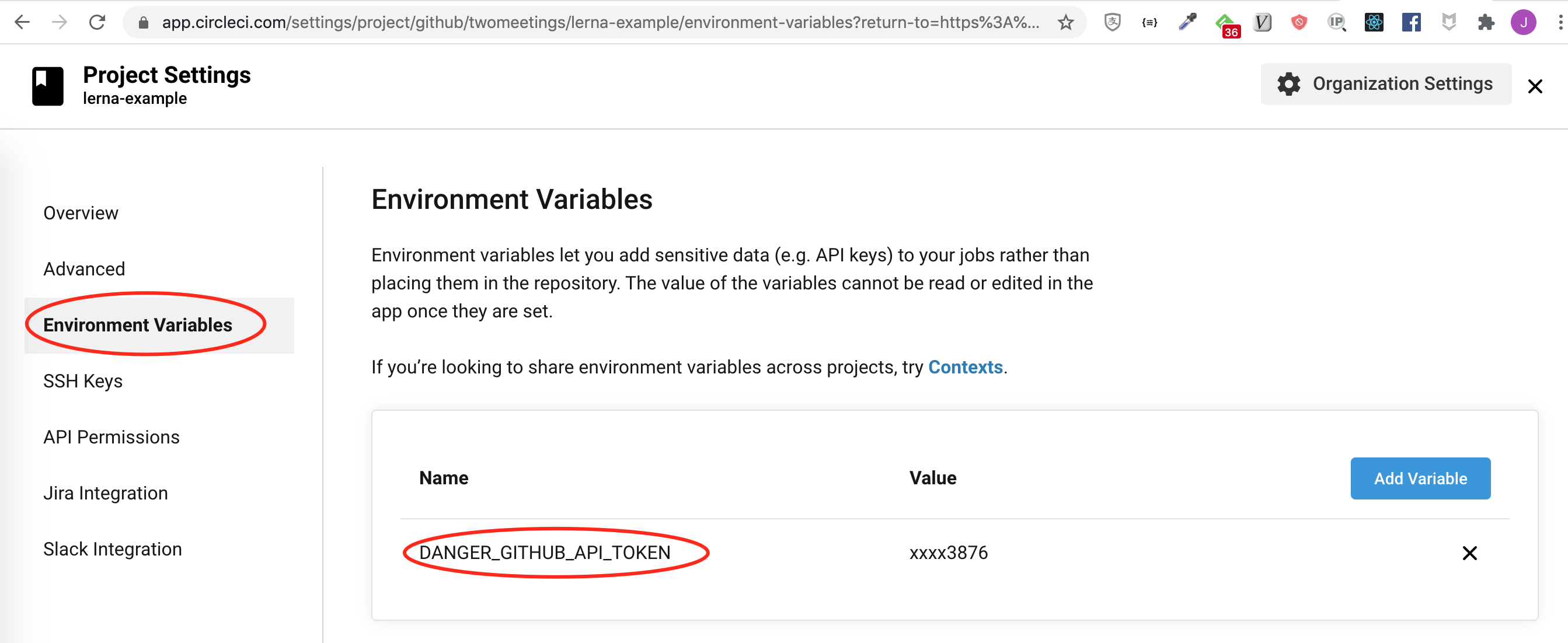Click the Add Variable button
Image resolution: width=1568 pixels, height=643 pixels.
tap(1420, 479)
